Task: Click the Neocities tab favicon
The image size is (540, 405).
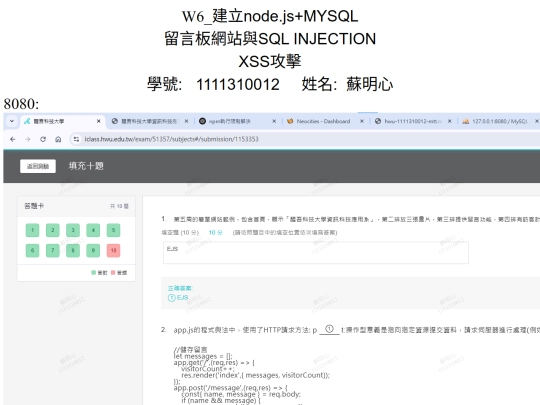Action: pyautogui.click(x=290, y=121)
